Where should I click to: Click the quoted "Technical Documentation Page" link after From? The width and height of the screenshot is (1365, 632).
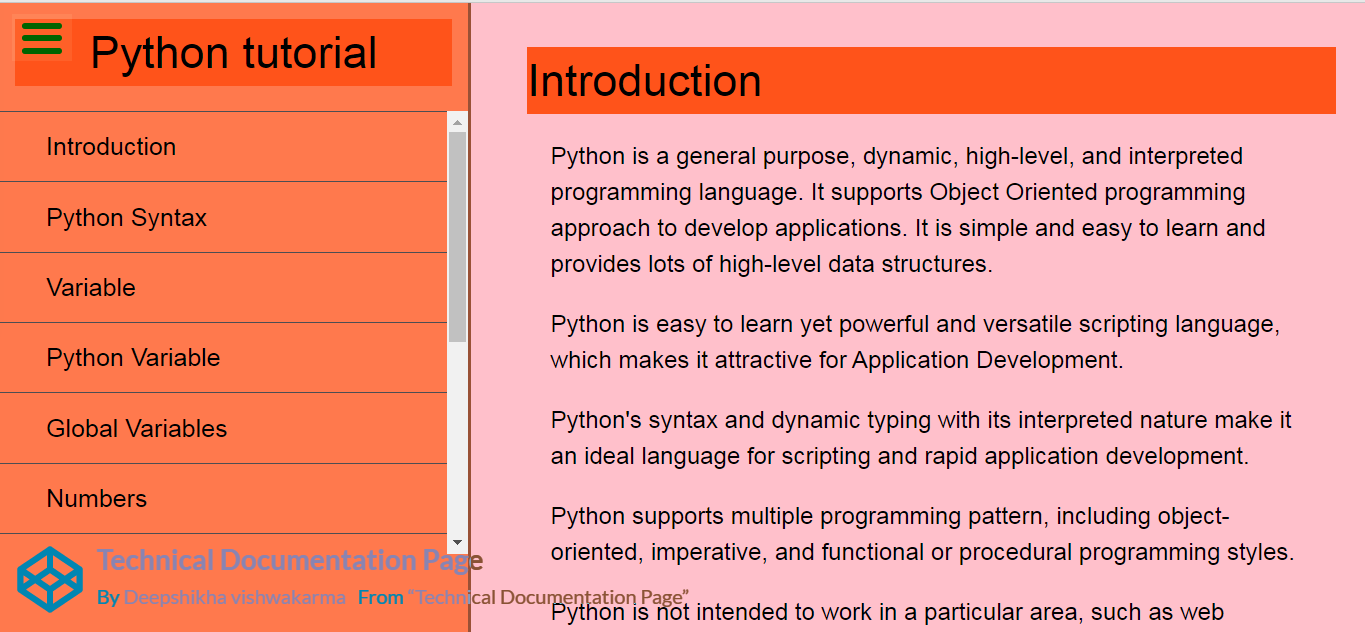pos(548,598)
